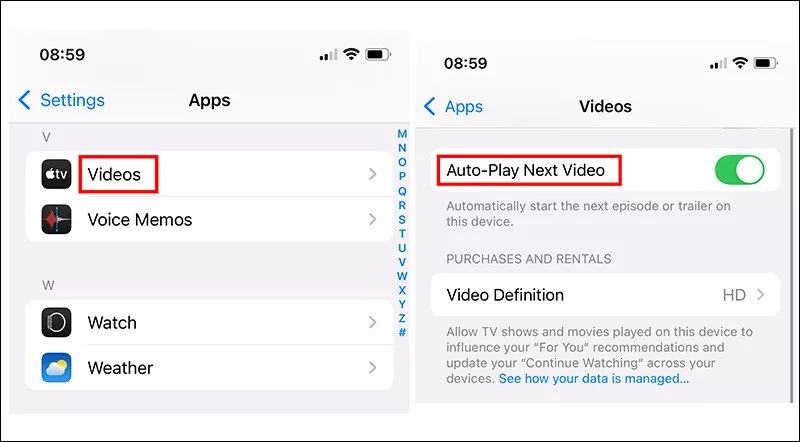This screenshot has width=800, height=442.
Task: Jump to letter Z in alphabet index
Action: (402, 318)
